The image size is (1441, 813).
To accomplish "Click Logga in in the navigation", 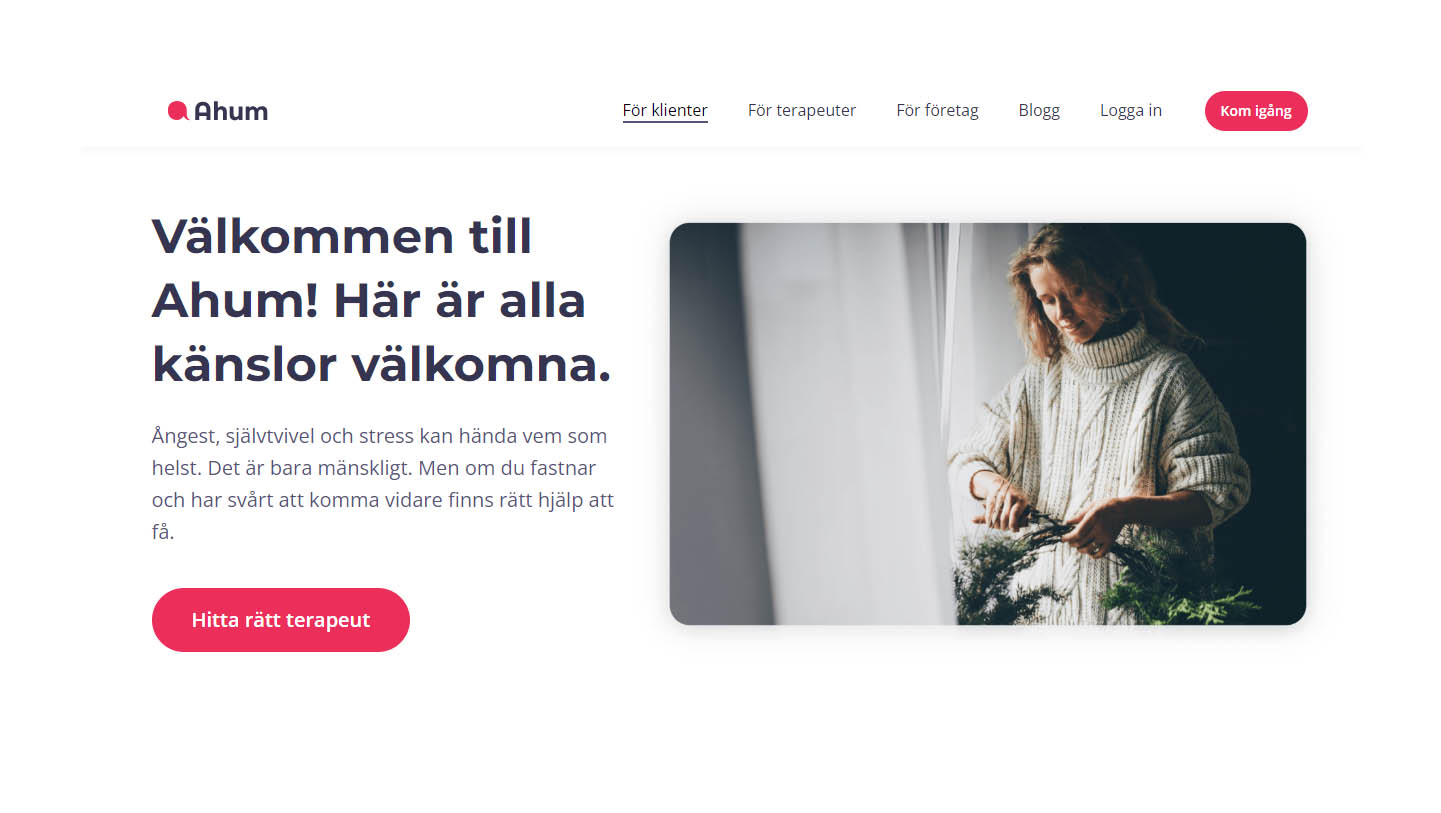I will tap(1131, 110).
